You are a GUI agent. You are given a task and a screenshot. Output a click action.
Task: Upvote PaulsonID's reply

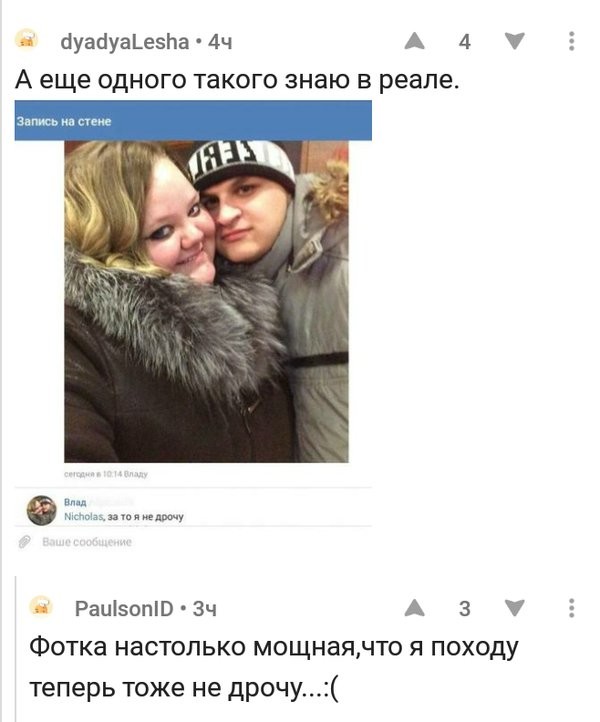(414, 608)
